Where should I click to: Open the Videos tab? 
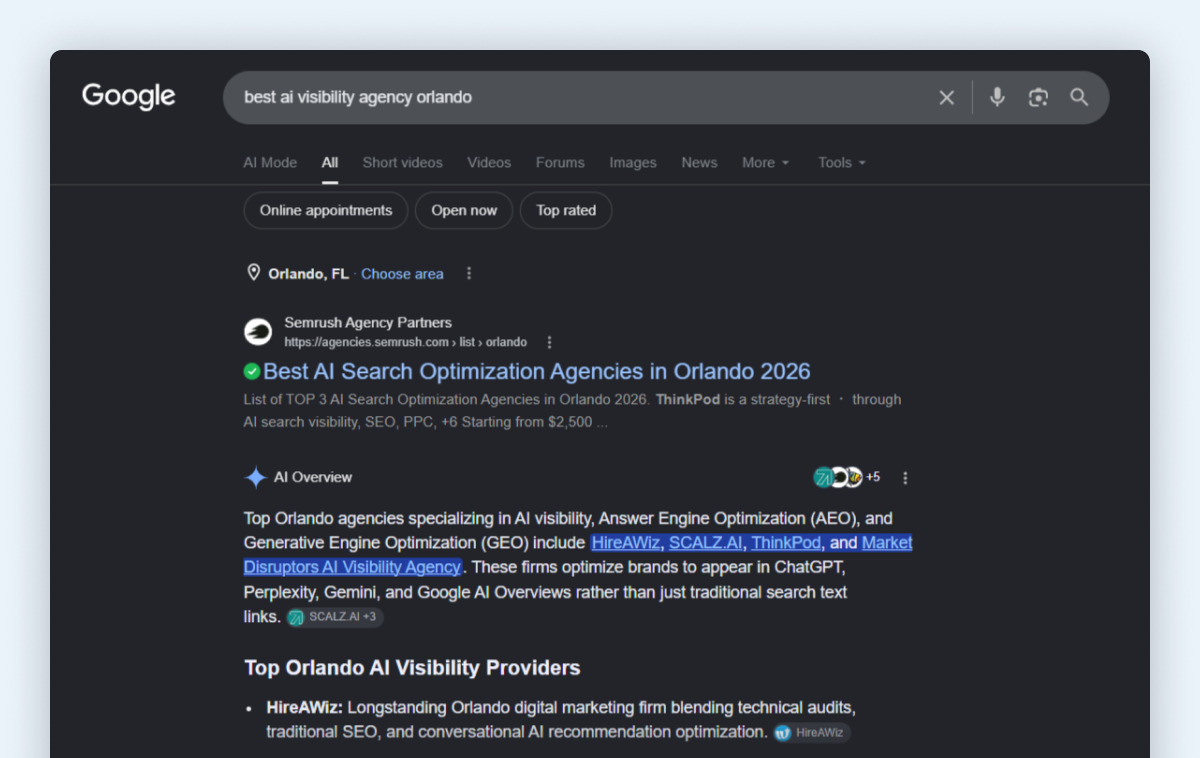(489, 162)
